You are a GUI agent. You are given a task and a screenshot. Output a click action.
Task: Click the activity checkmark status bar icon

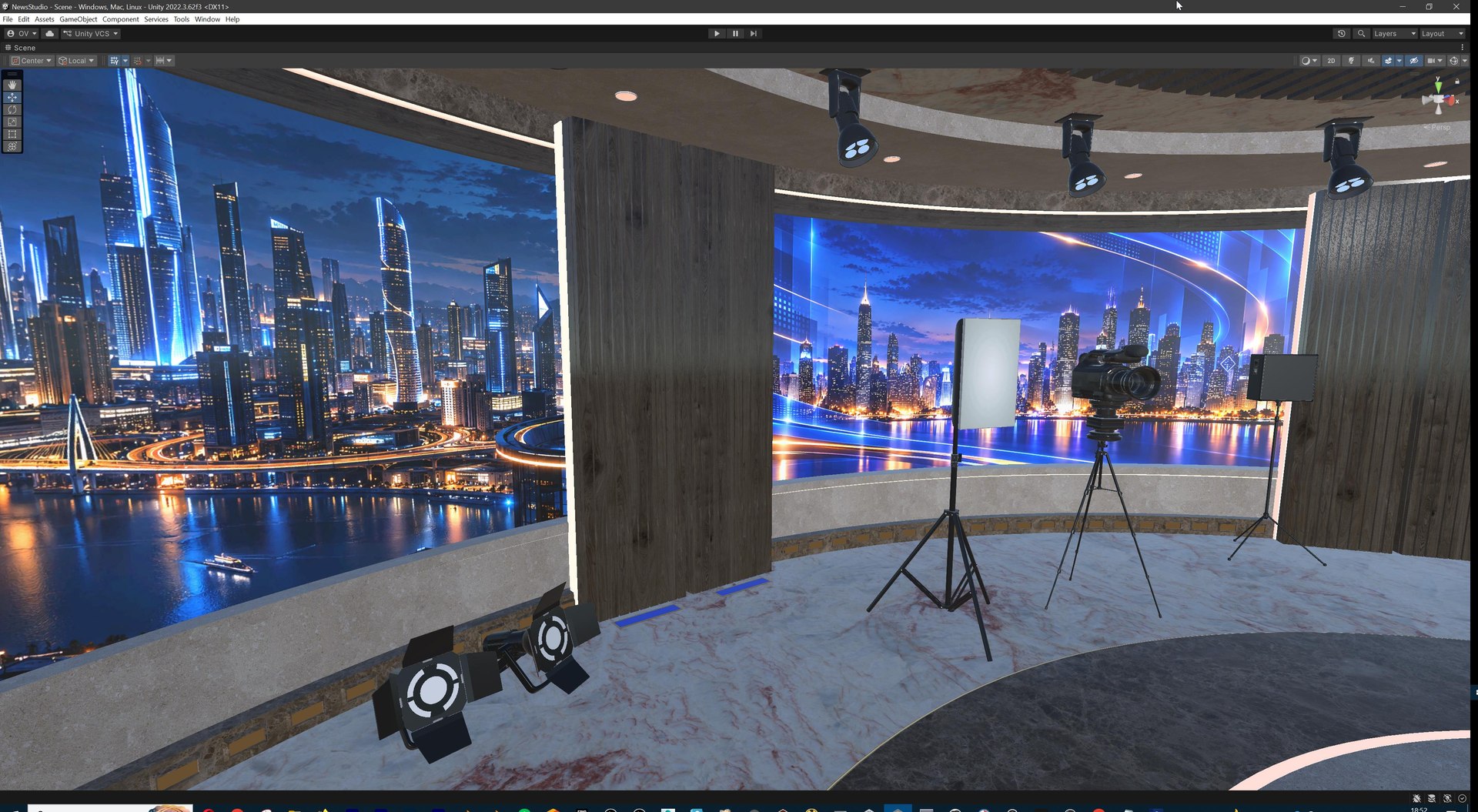(1463, 799)
